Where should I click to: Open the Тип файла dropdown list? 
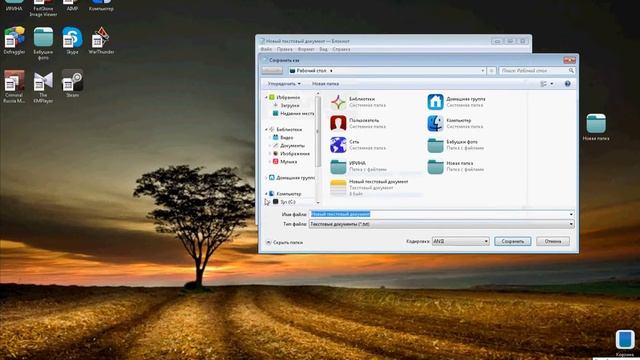point(441,224)
